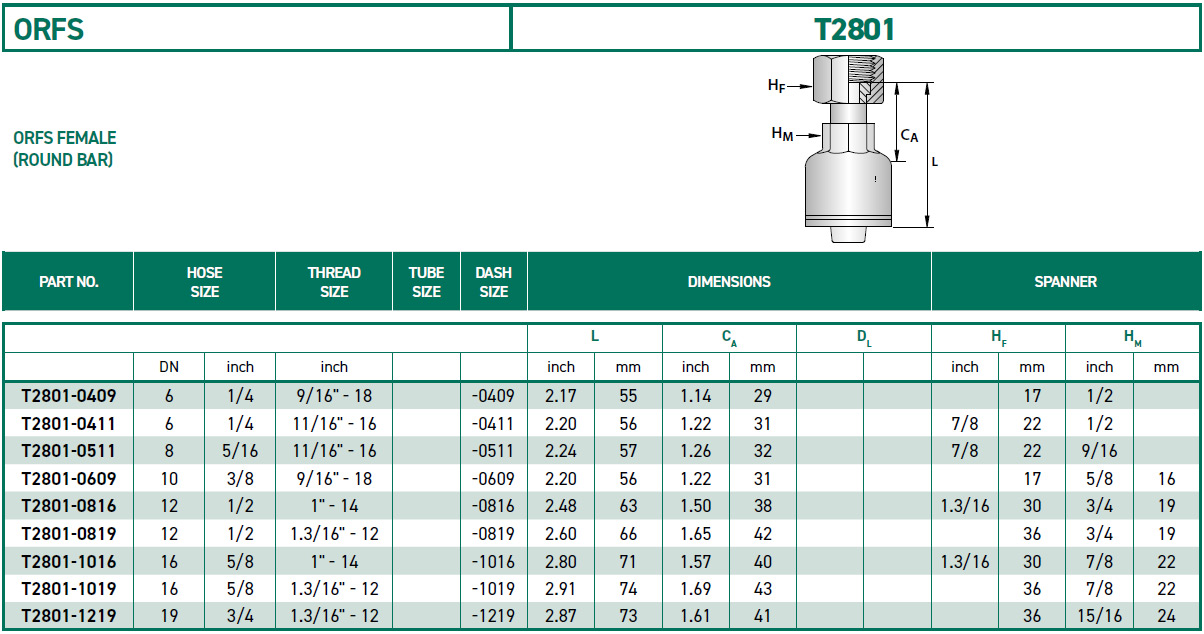The height and width of the screenshot is (634, 1204).
Task: Select part number T2801-1016
Action: click(68, 561)
